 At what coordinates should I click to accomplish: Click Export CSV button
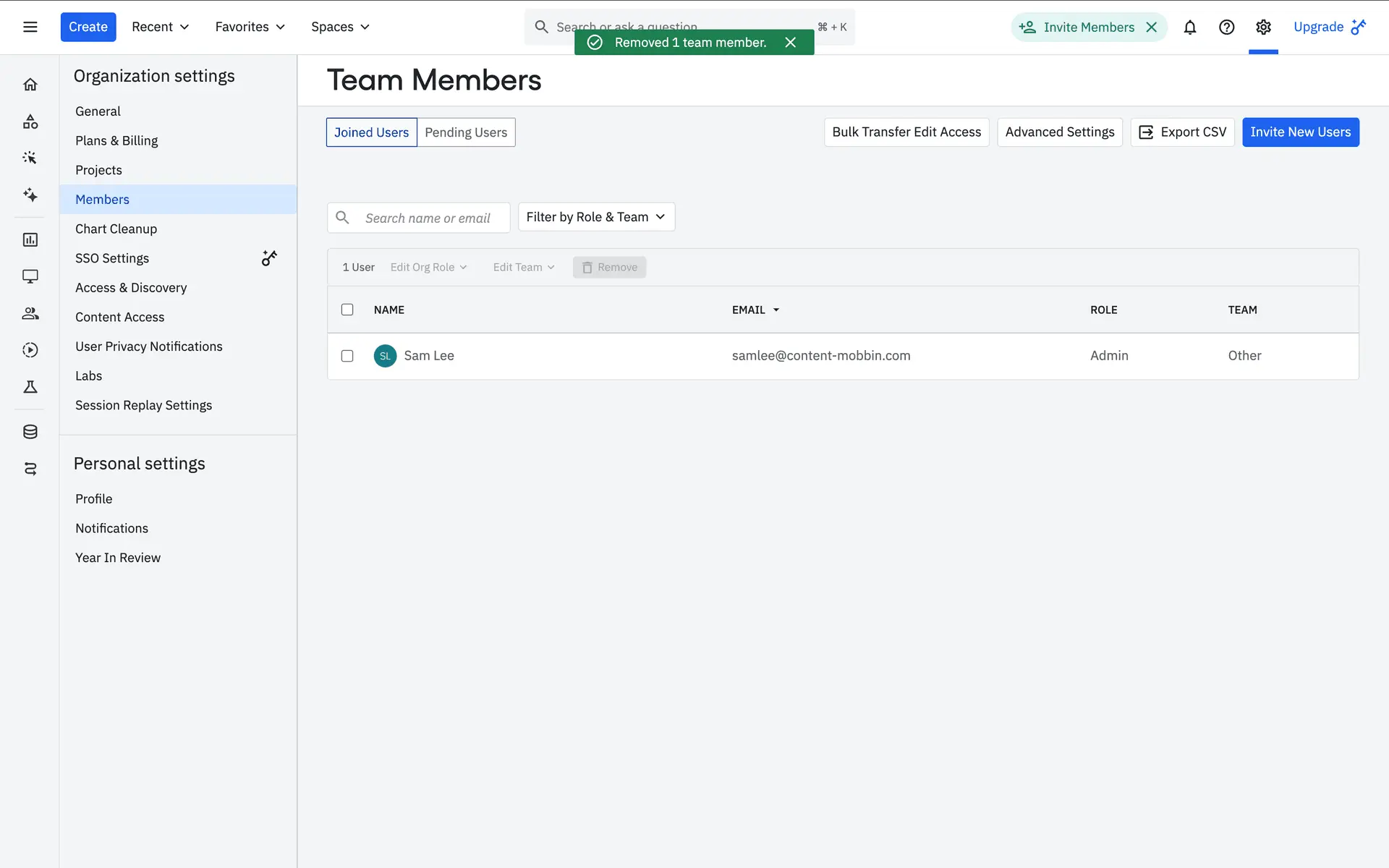point(1182,132)
